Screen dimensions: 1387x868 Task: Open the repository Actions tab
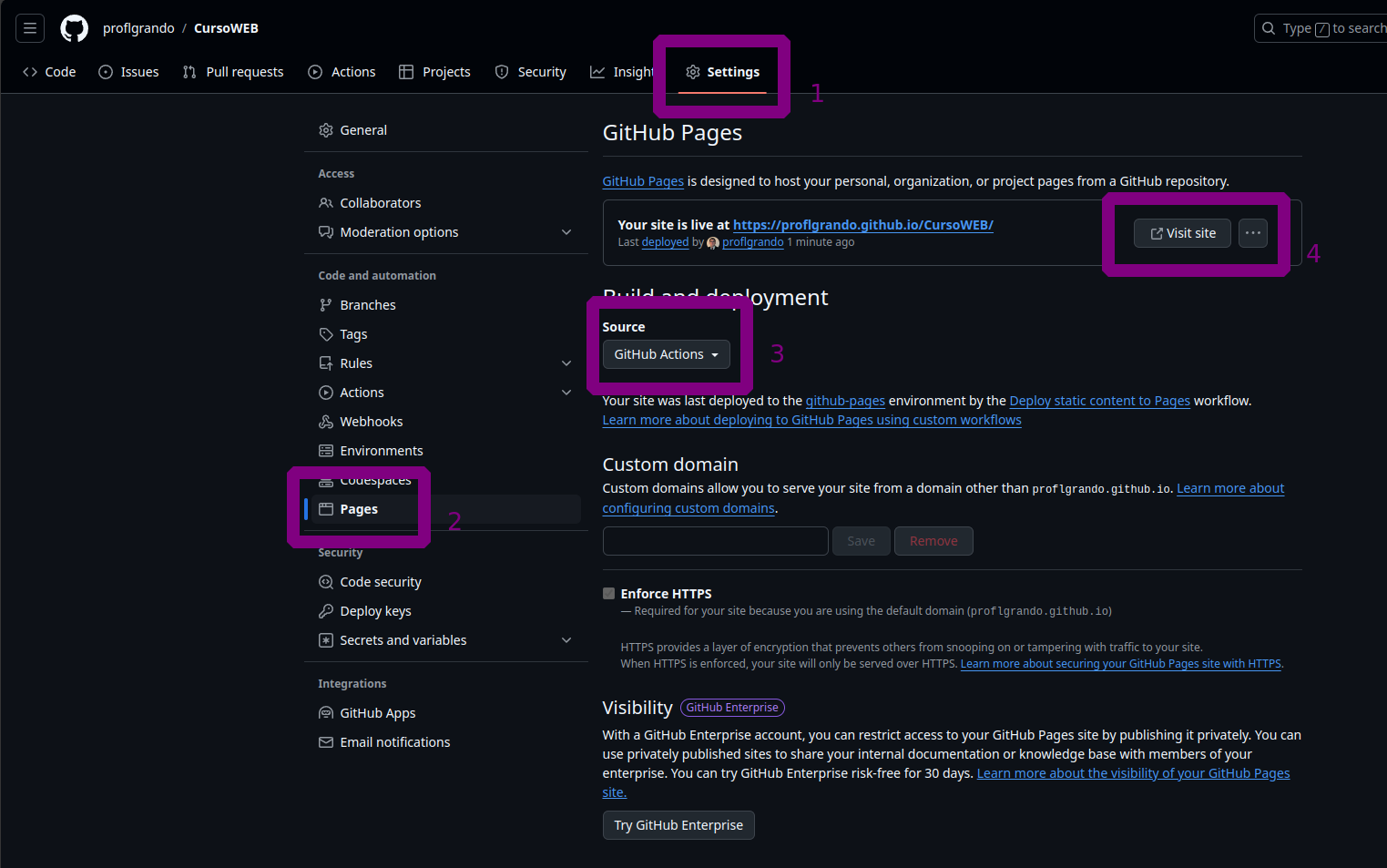coord(342,72)
